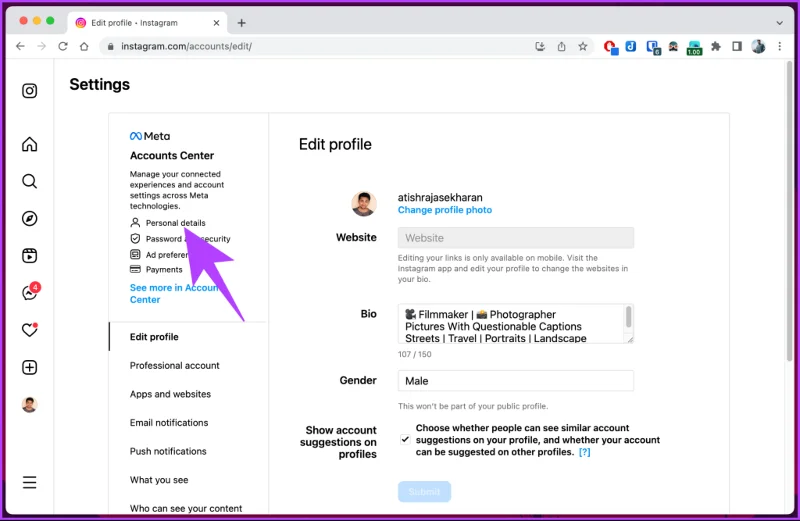Bookmark this page with star icon
Screen dimensions: 800x521
pos(583,46)
